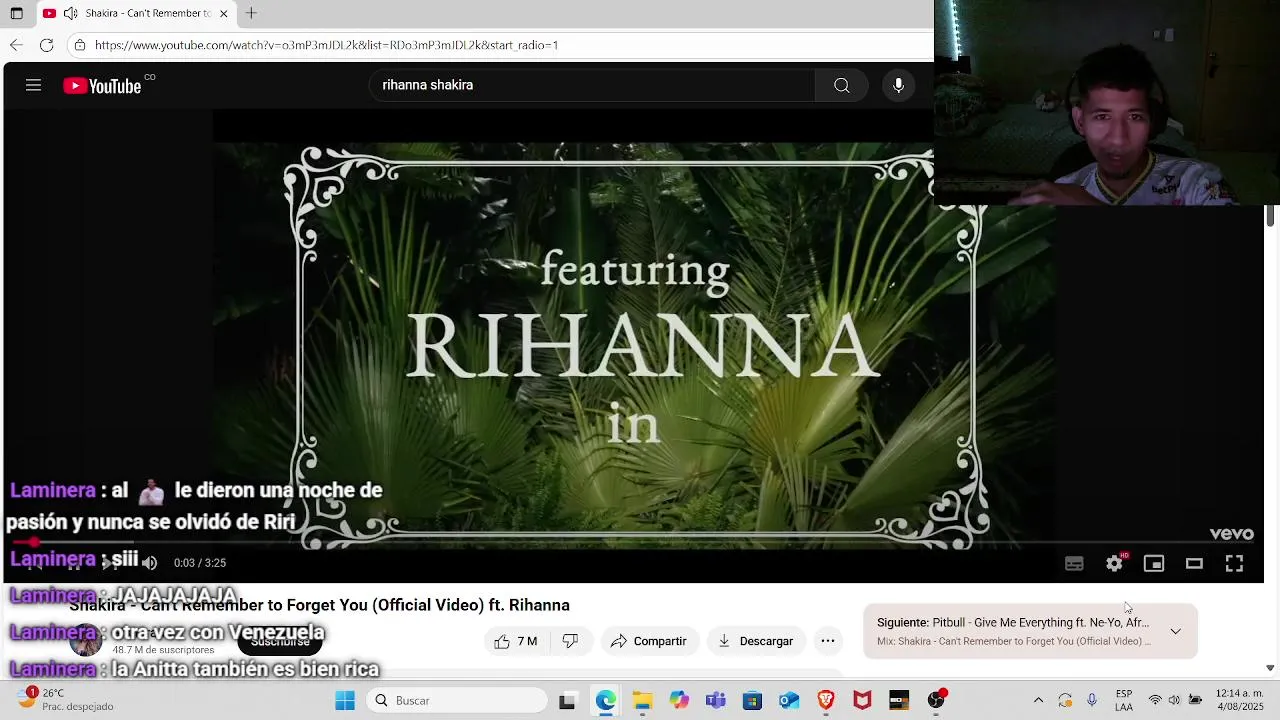Enter fullscreen on the video
Image resolution: width=1280 pixels, height=720 pixels.
point(1234,564)
